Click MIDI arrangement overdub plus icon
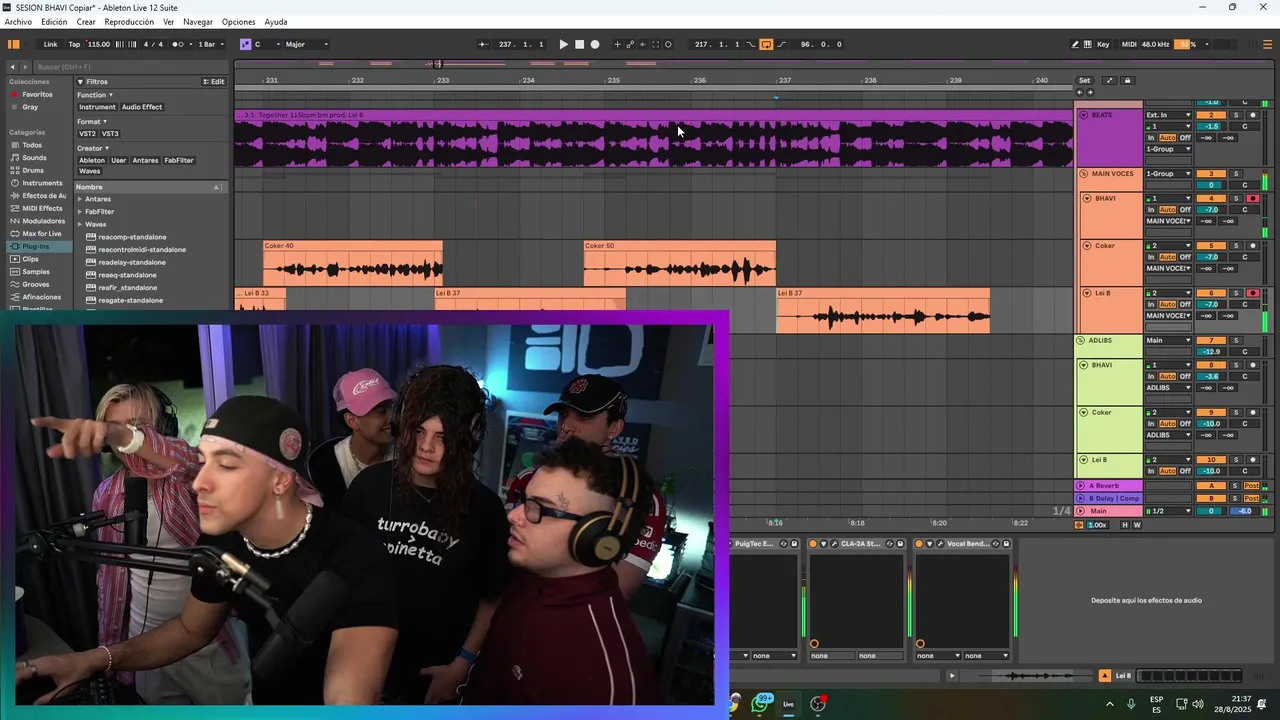Viewport: 1280px width, 720px height. point(617,44)
